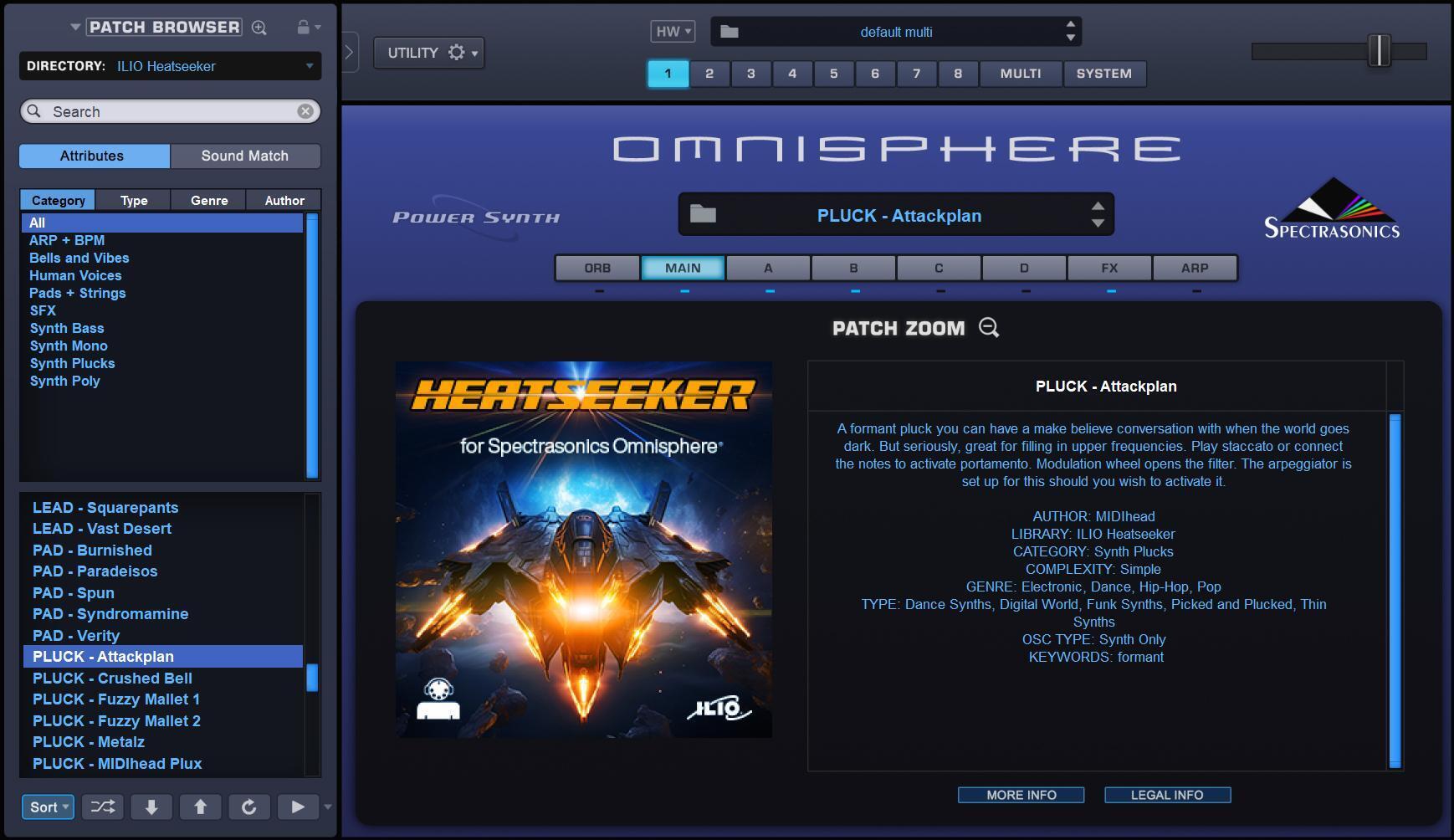Image resolution: width=1454 pixels, height=840 pixels.
Task: Open search magnifier in Patch Browser header
Action: [x=258, y=26]
